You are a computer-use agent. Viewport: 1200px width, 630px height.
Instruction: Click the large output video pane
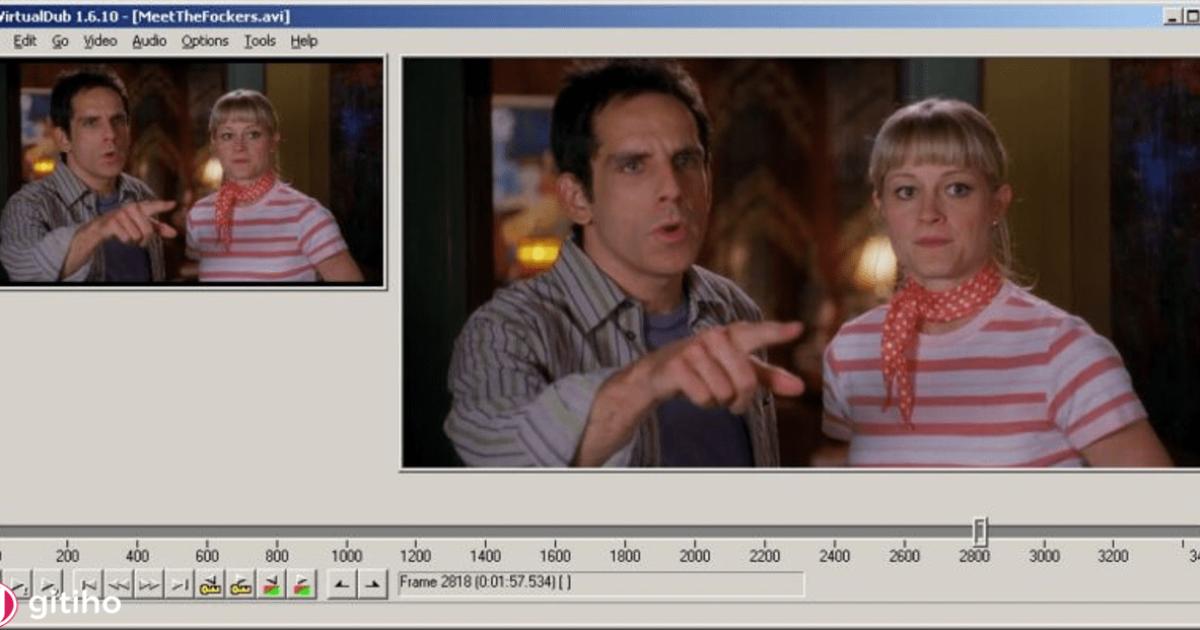coord(801,262)
